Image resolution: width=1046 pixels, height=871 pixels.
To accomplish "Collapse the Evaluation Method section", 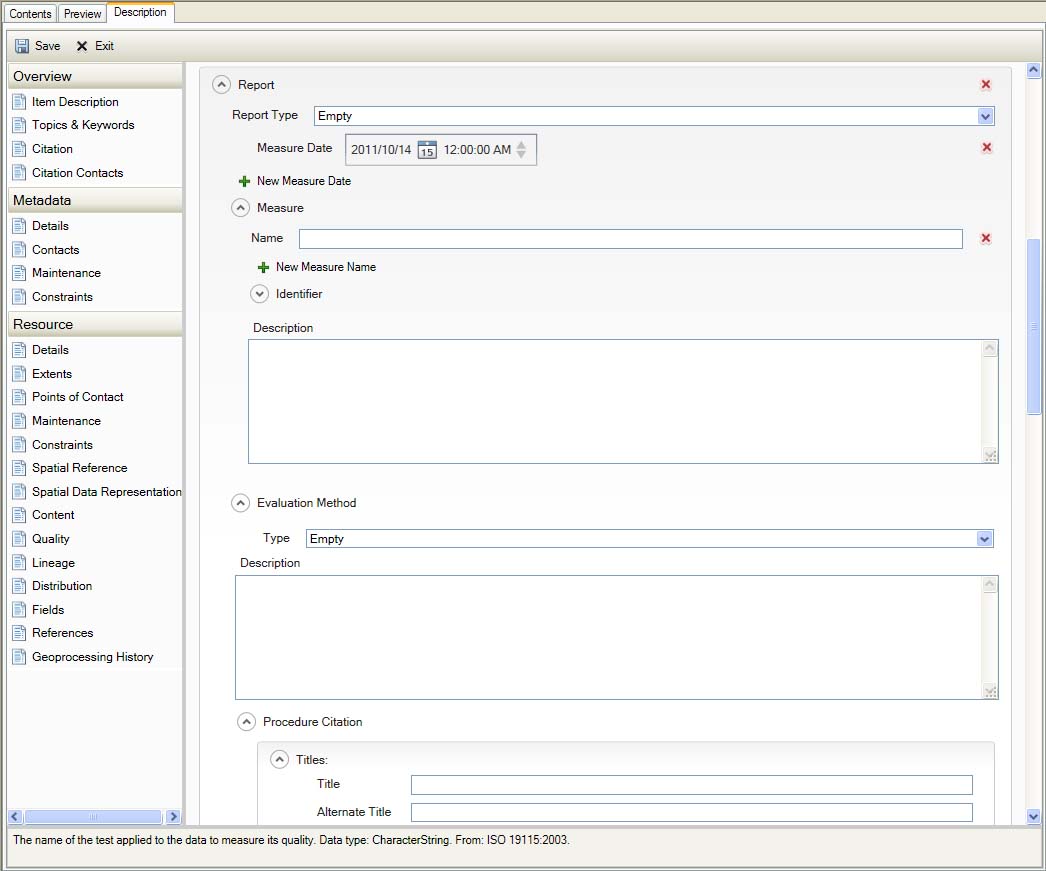I will (240, 504).
